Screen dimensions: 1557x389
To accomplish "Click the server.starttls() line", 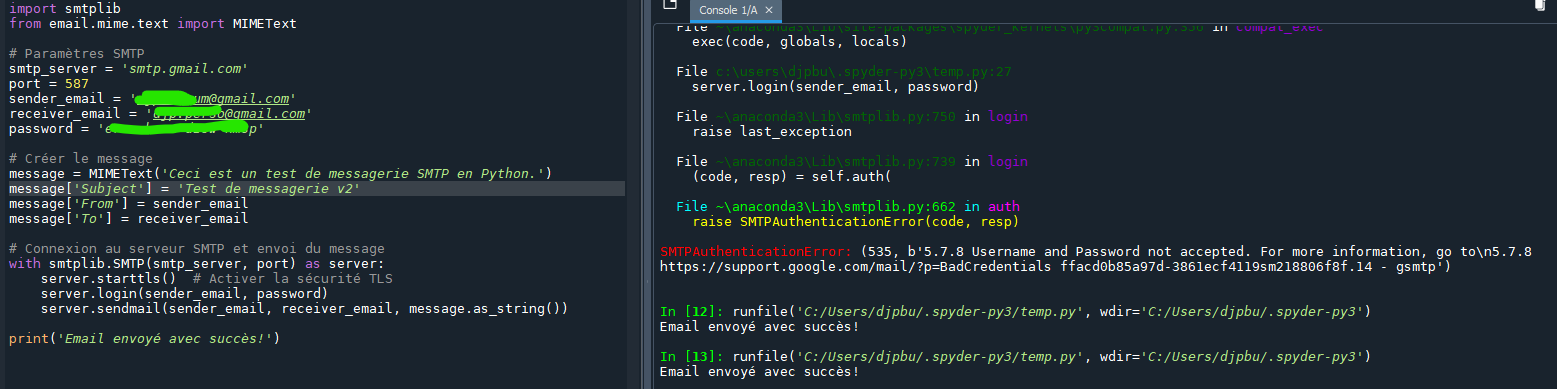I will pos(217,279).
